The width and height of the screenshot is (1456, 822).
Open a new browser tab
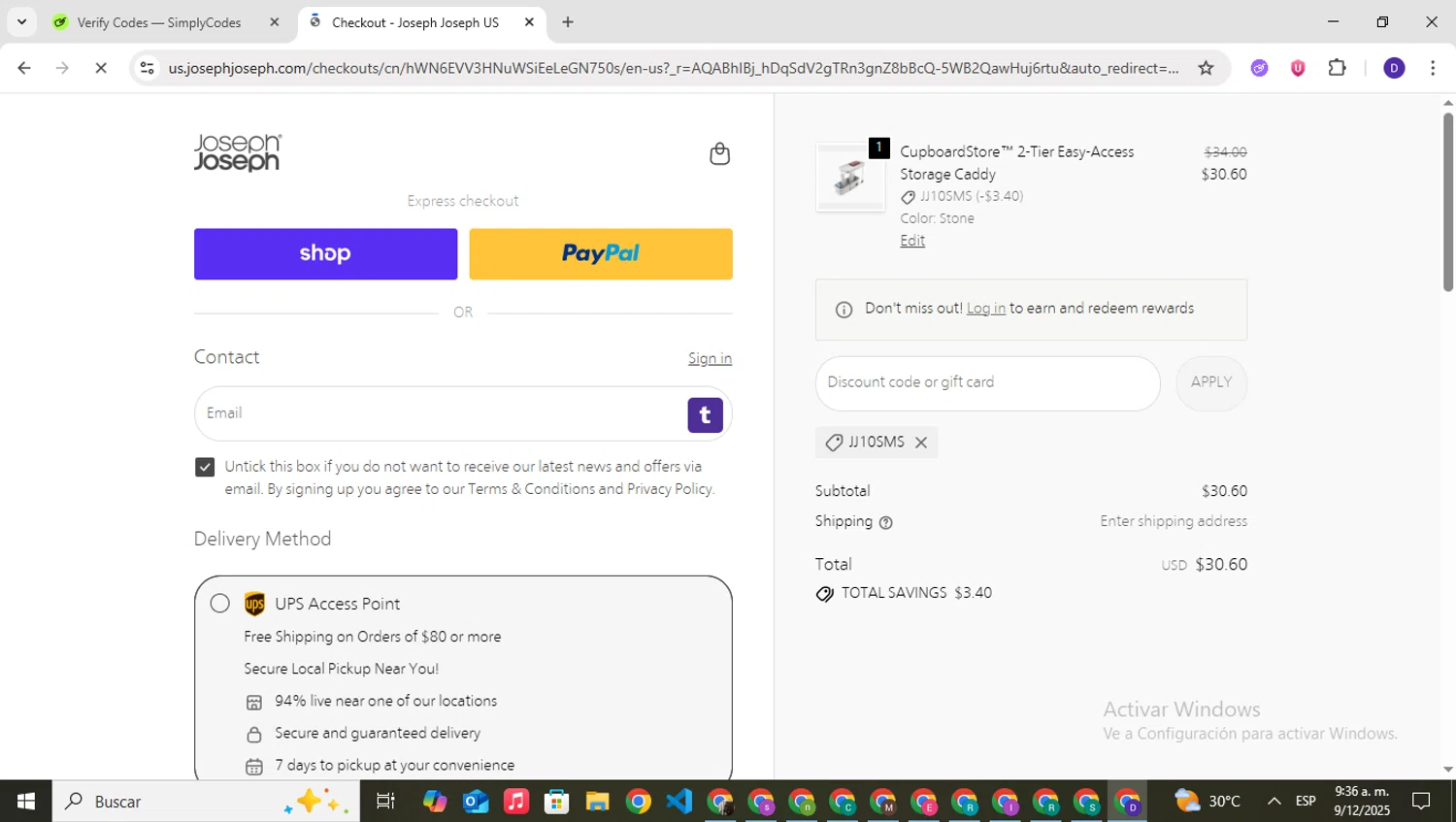(568, 21)
